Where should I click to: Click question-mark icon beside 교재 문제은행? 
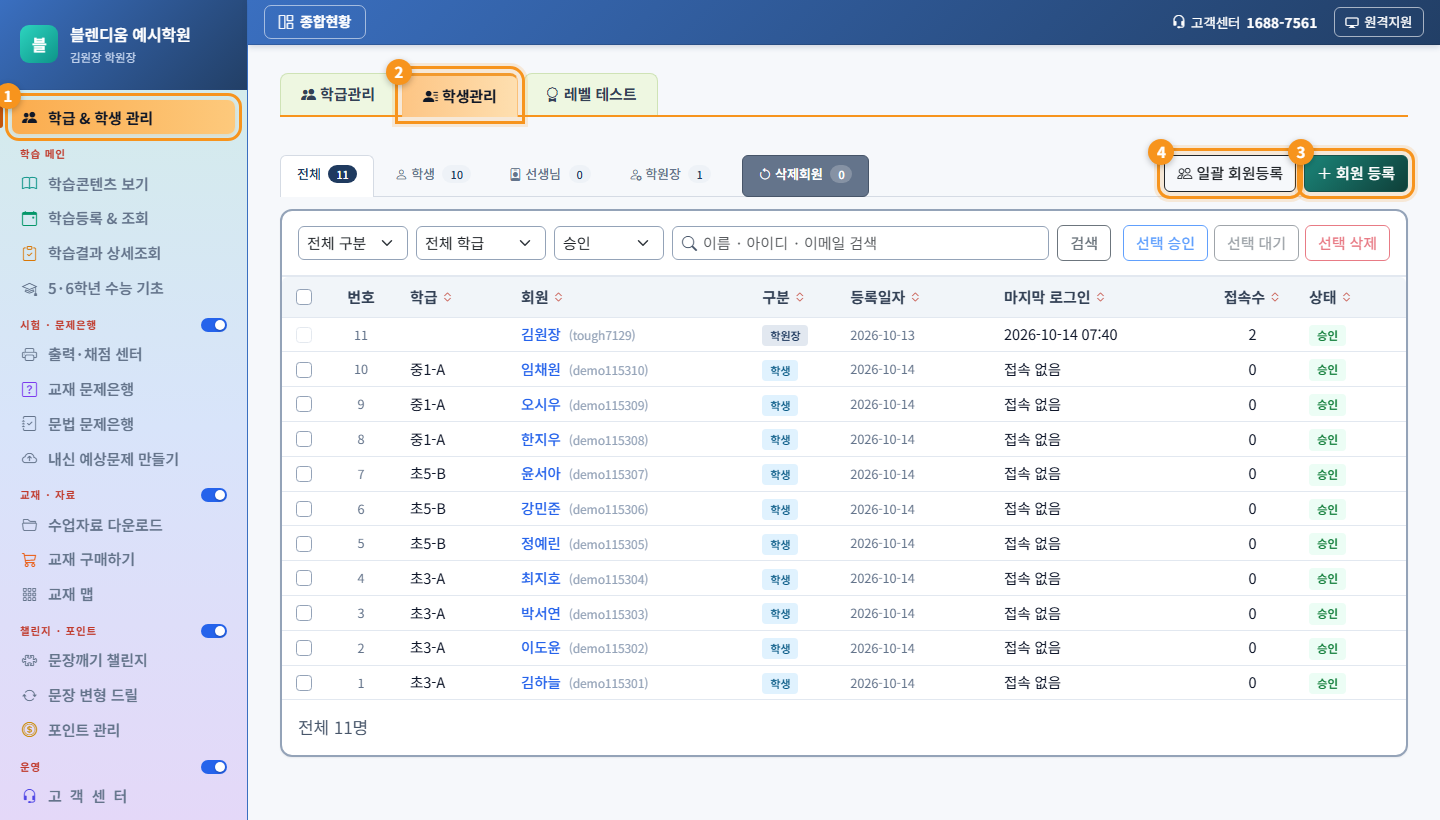tap(29, 389)
